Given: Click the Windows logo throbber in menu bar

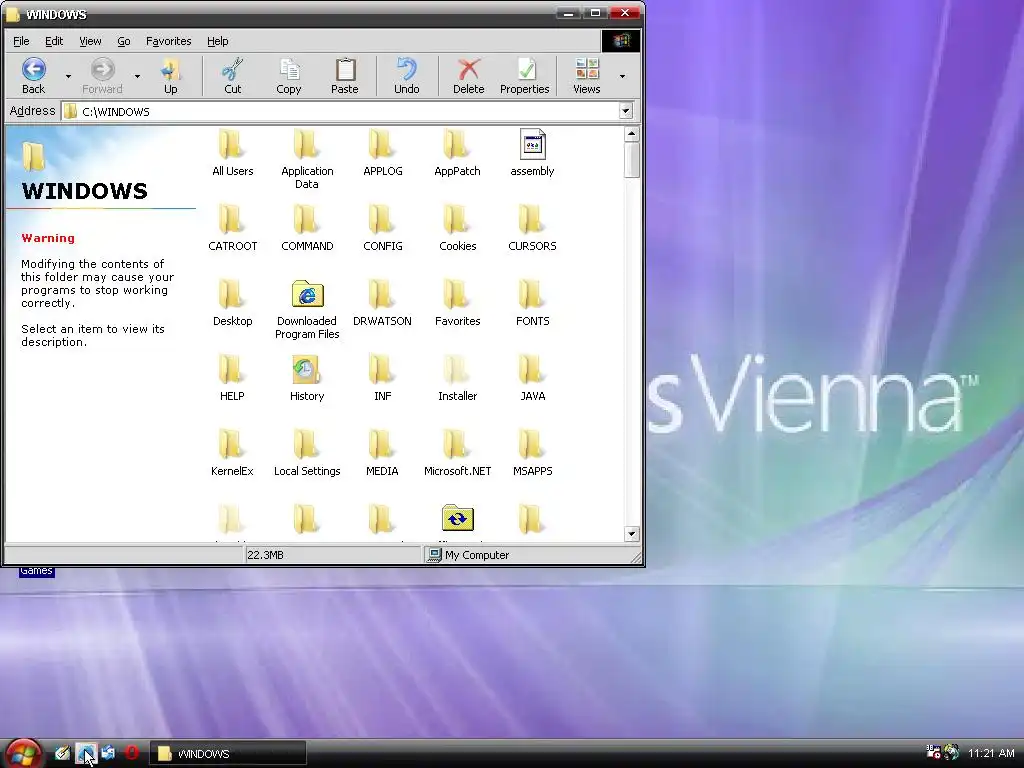Looking at the screenshot, I should click(620, 40).
